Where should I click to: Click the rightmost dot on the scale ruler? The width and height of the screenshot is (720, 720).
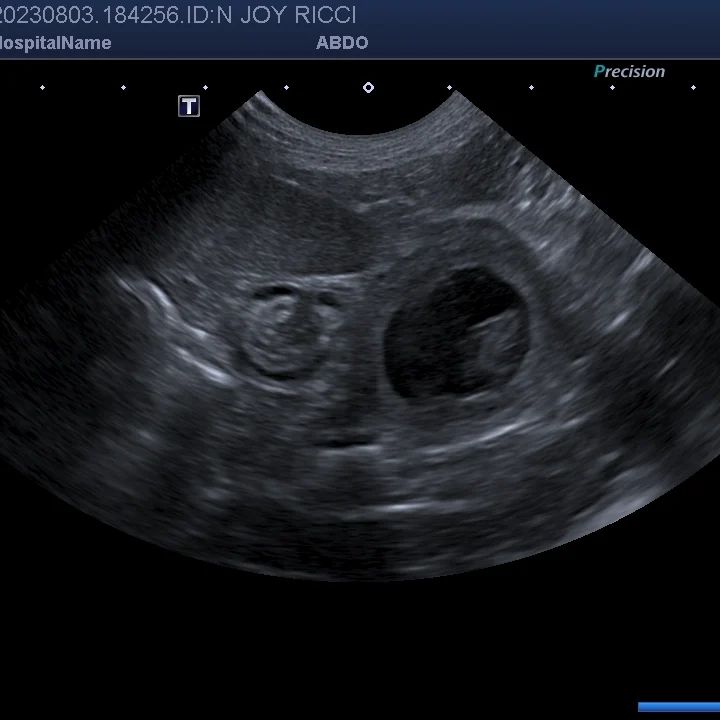pos(693,88)
